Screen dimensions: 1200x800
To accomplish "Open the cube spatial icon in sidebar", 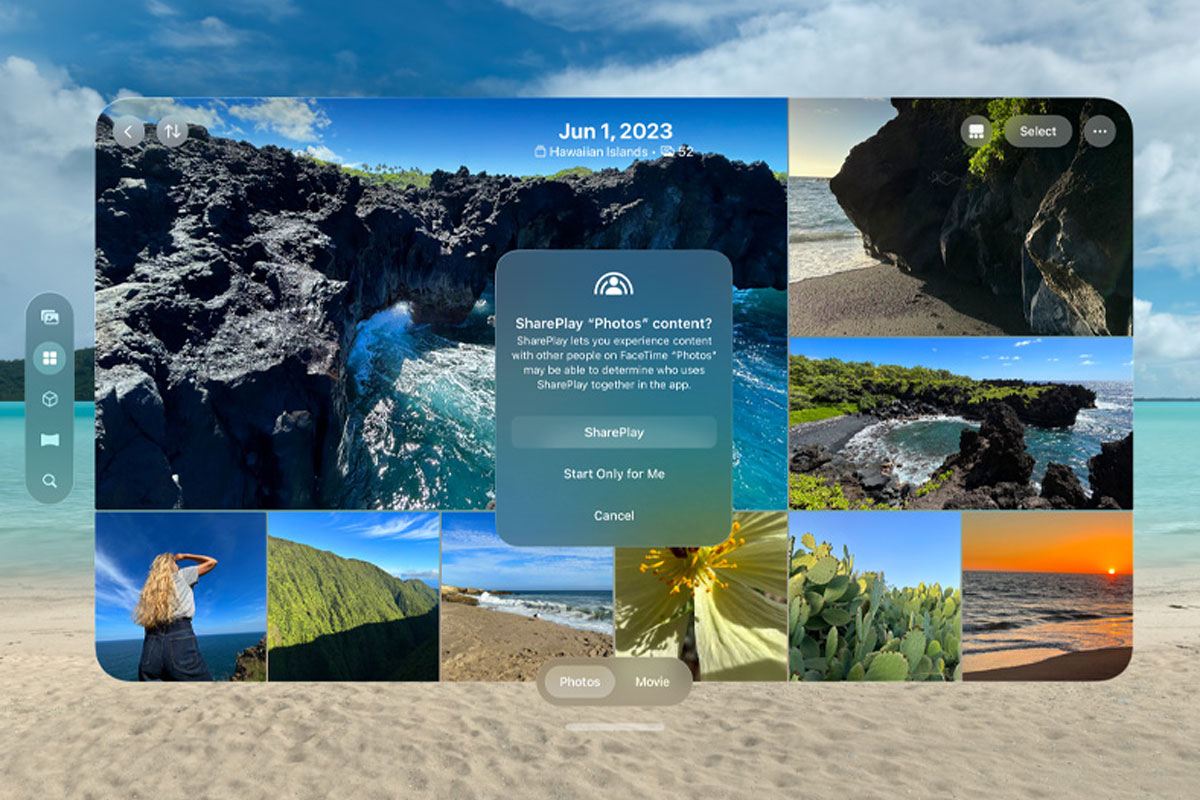I will coord(49,399).
